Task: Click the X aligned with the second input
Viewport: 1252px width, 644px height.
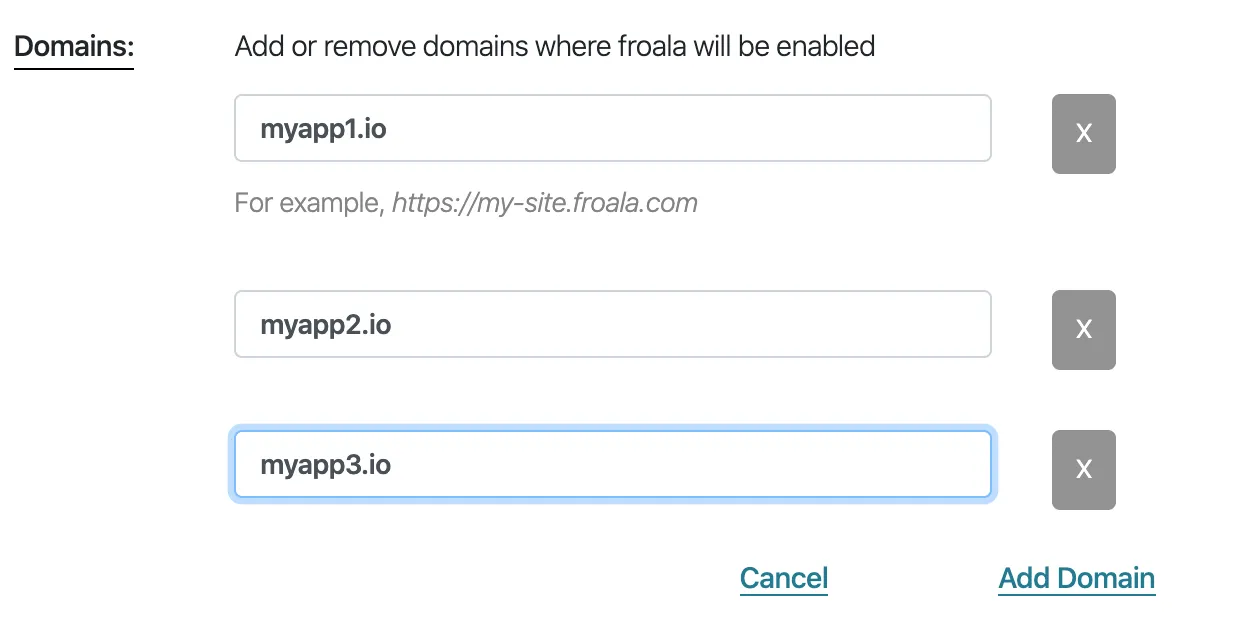Action: (x=1083, y=329)
